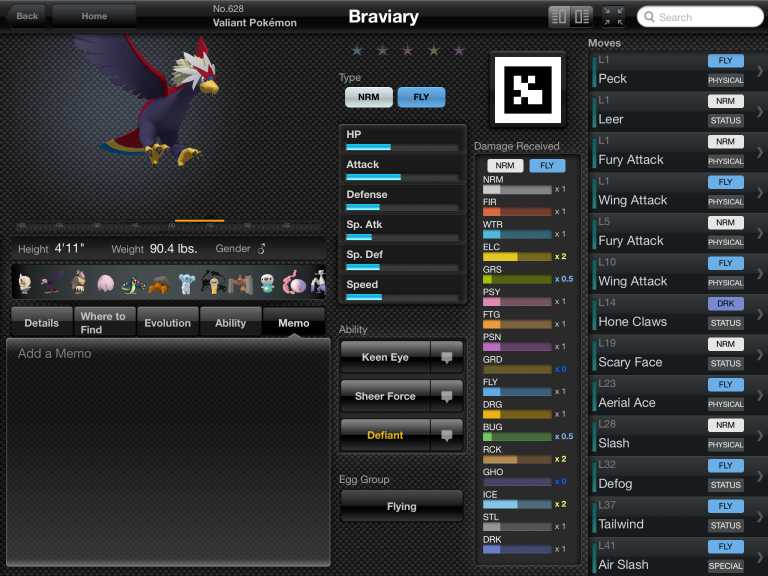Expand the Defog move chevron
Image resolution: width=768 pixels, height=576 pixels.
[x=760, y=476]
